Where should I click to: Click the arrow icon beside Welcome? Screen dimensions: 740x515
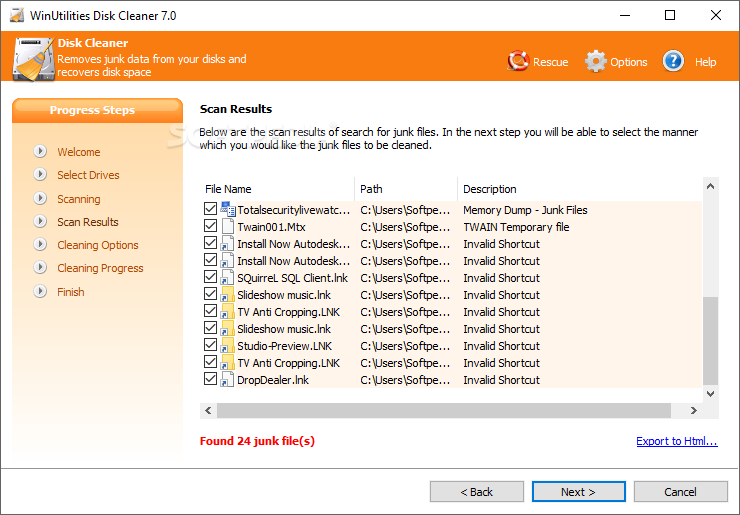pyautogui.click(x=40, y=151)
